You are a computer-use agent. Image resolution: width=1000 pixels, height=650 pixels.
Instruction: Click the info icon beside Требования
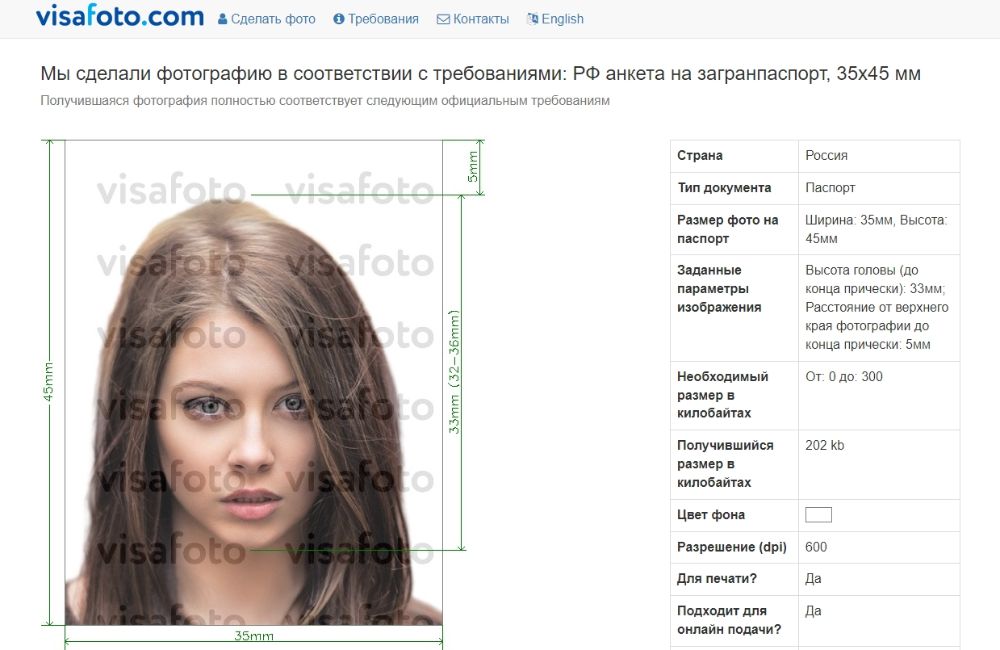tap(339, 19)
